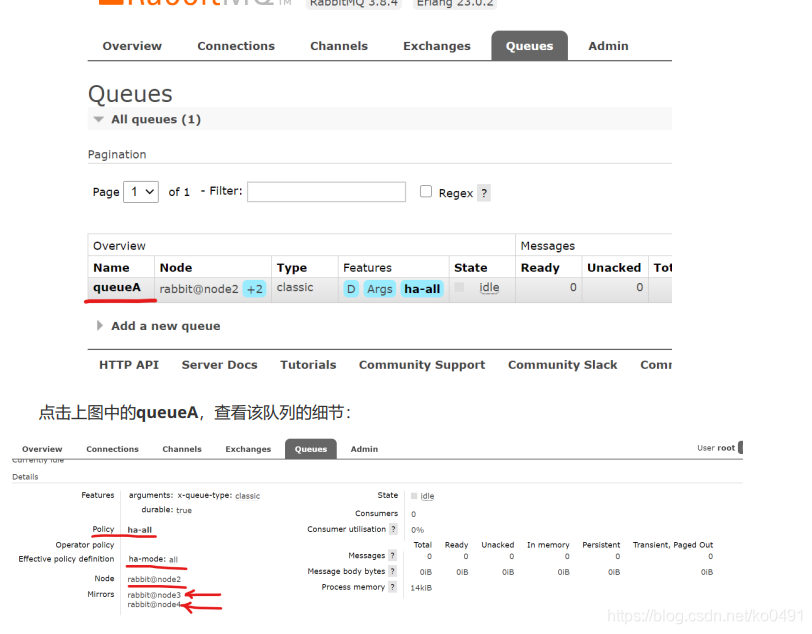Open the HTTP API footer link
Image resolution: width=812 pixels, height=634 pixels.
tap(129, 365)
